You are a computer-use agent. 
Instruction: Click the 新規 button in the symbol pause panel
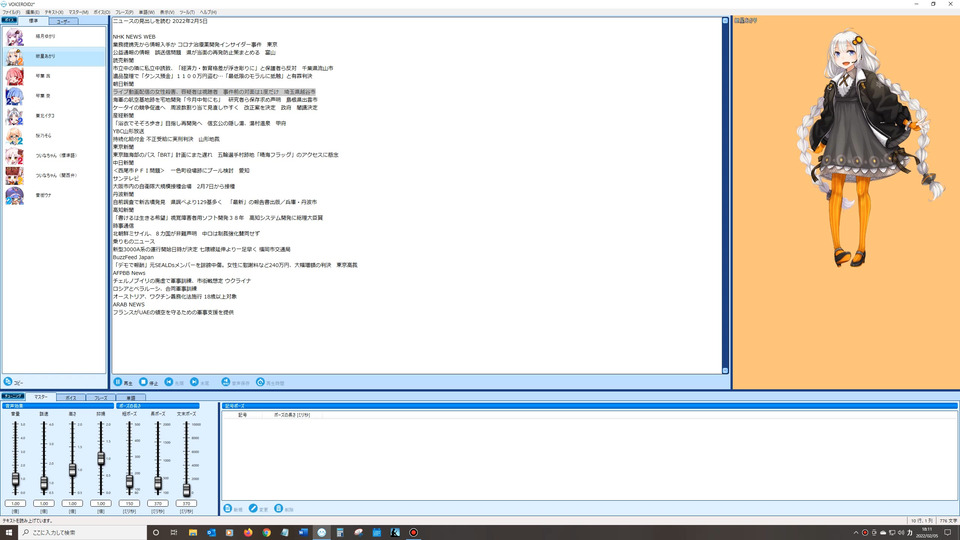(233, 509)
